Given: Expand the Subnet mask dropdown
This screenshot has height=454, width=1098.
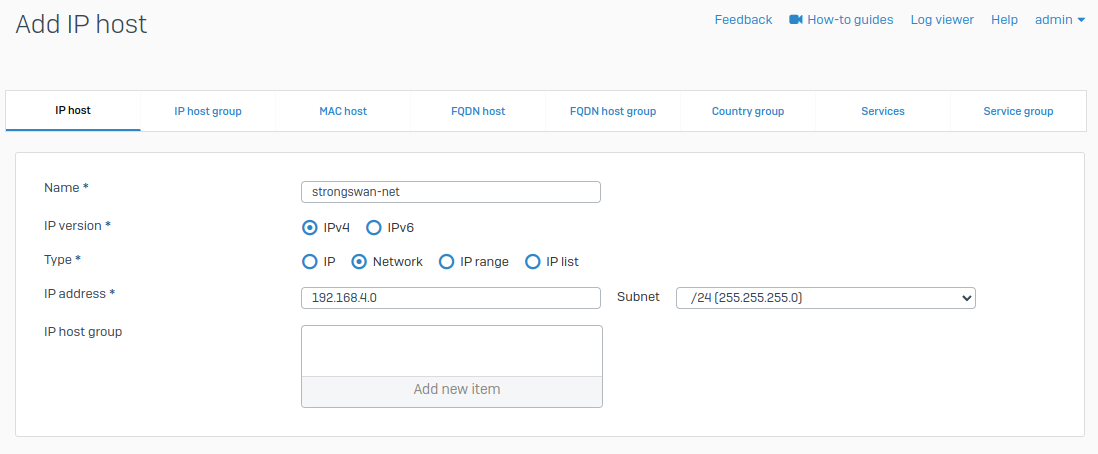Looking at the screenshot, I should [825, 298].
